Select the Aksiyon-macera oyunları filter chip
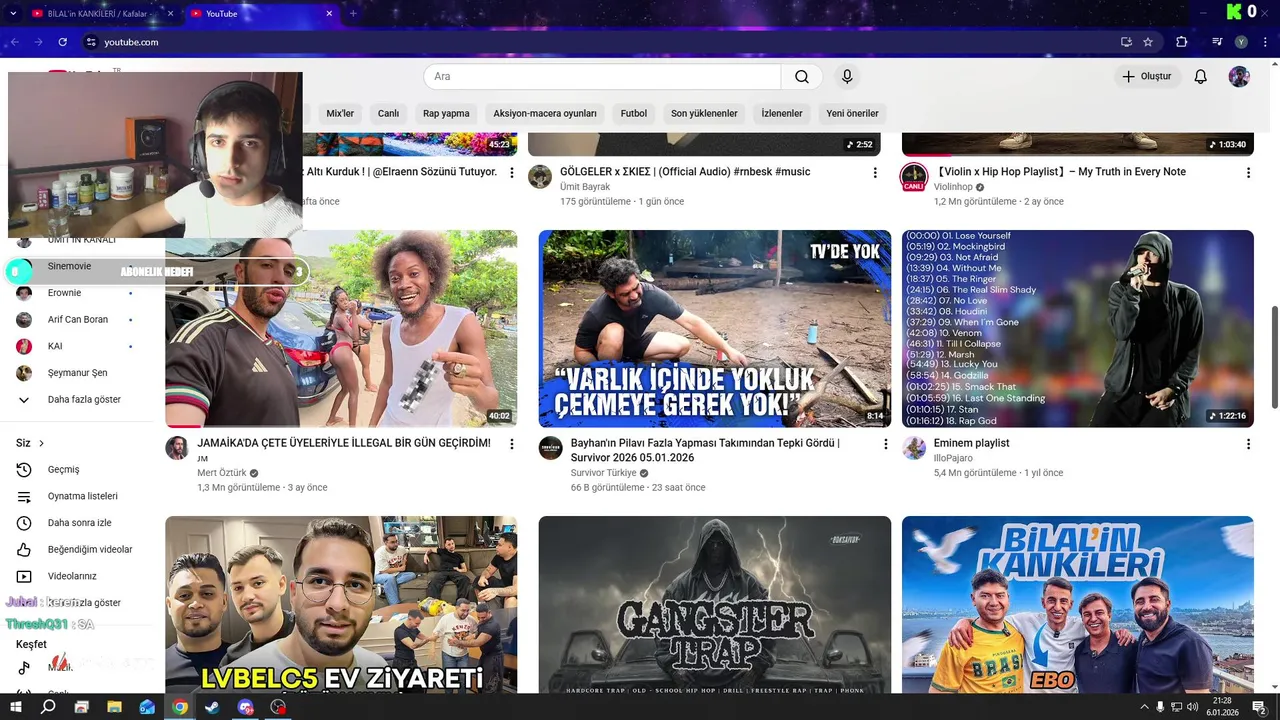This screenshot has width=1280, height=720. [545, 114]
